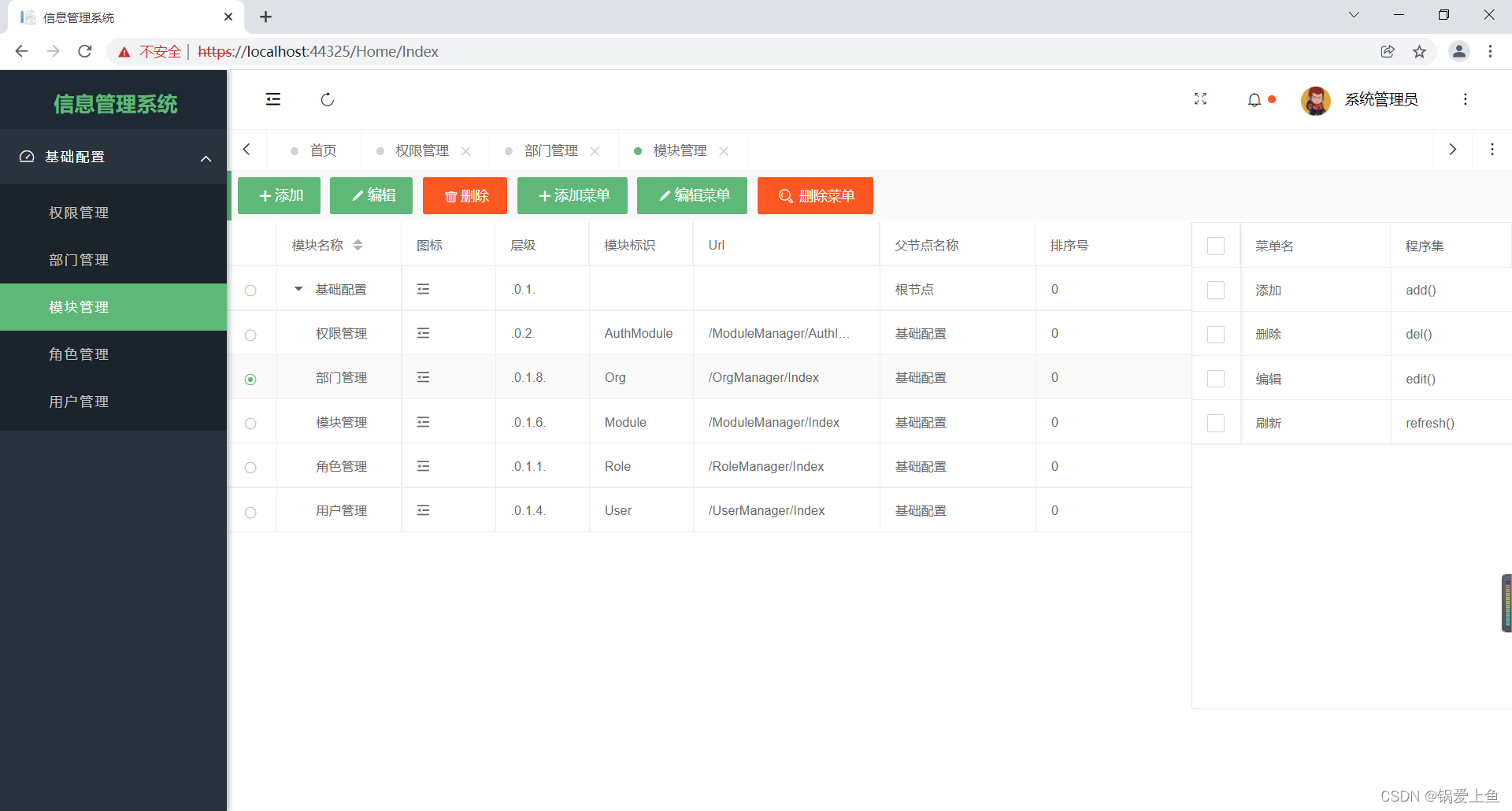
Task: Click the green 添加 button
Action: point(279,195)
